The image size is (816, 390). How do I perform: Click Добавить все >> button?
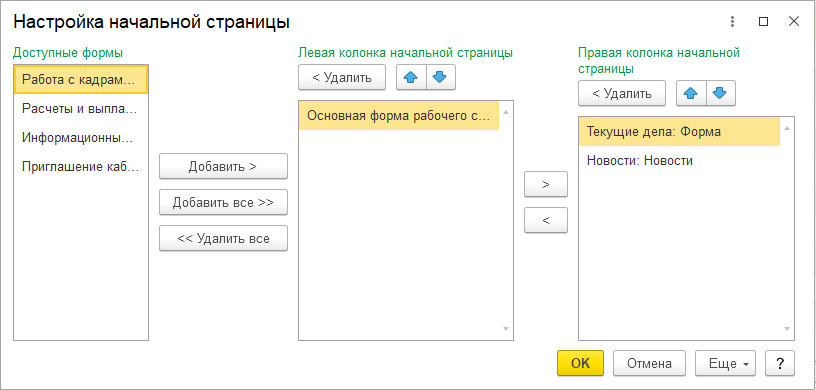[x=223, y=203]
